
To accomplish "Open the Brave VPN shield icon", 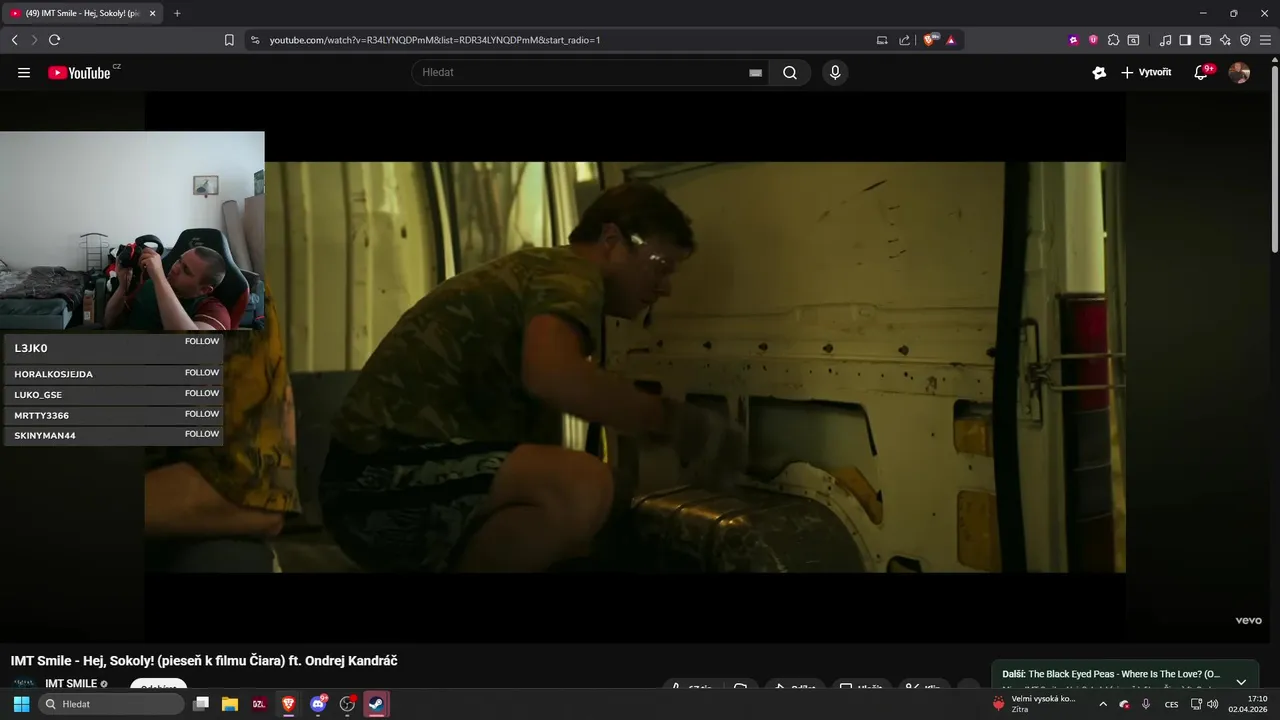I will (x=1245, y=40).
